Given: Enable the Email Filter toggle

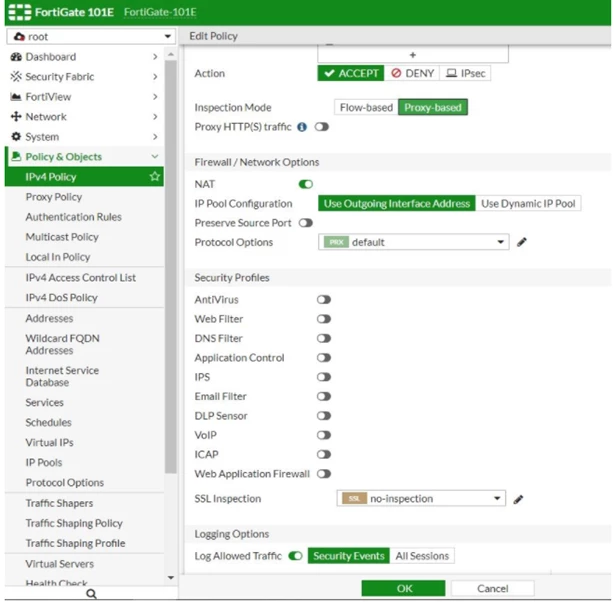Looking at the screenshot, I should tap(324, 396).
